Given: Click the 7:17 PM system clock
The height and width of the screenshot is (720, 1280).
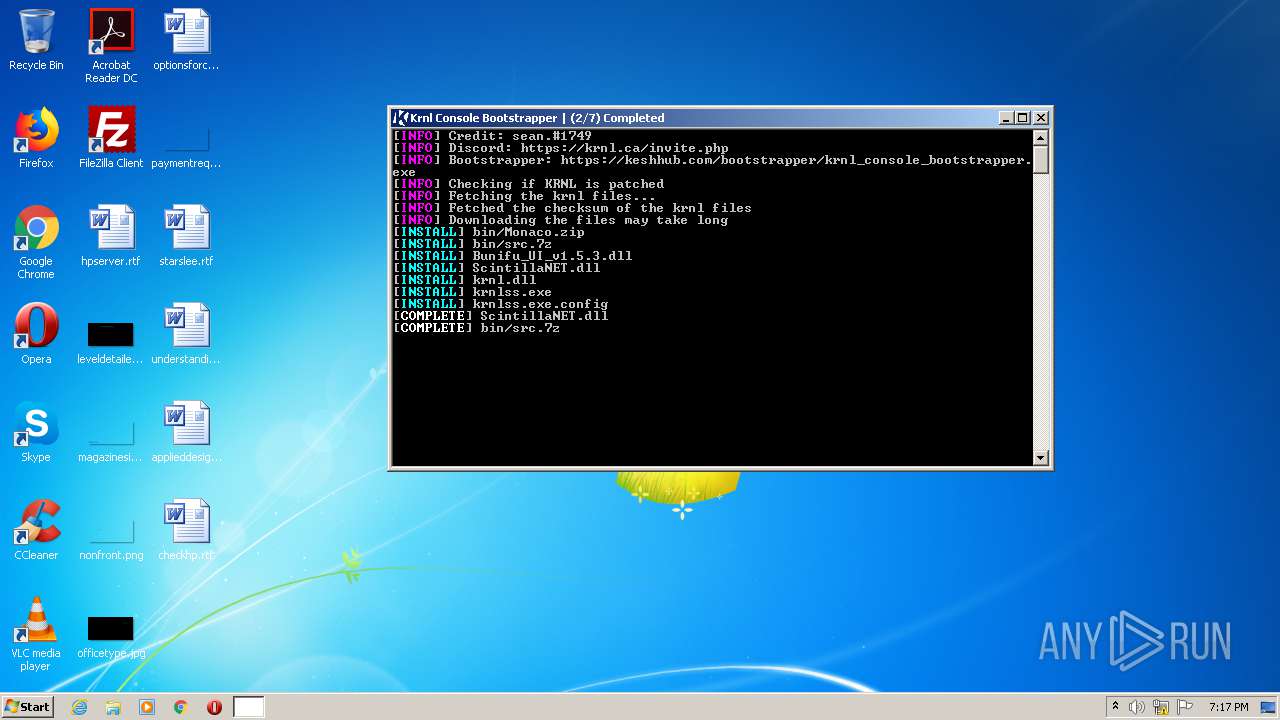Looking at the screenshot, I should (1228, 707).
